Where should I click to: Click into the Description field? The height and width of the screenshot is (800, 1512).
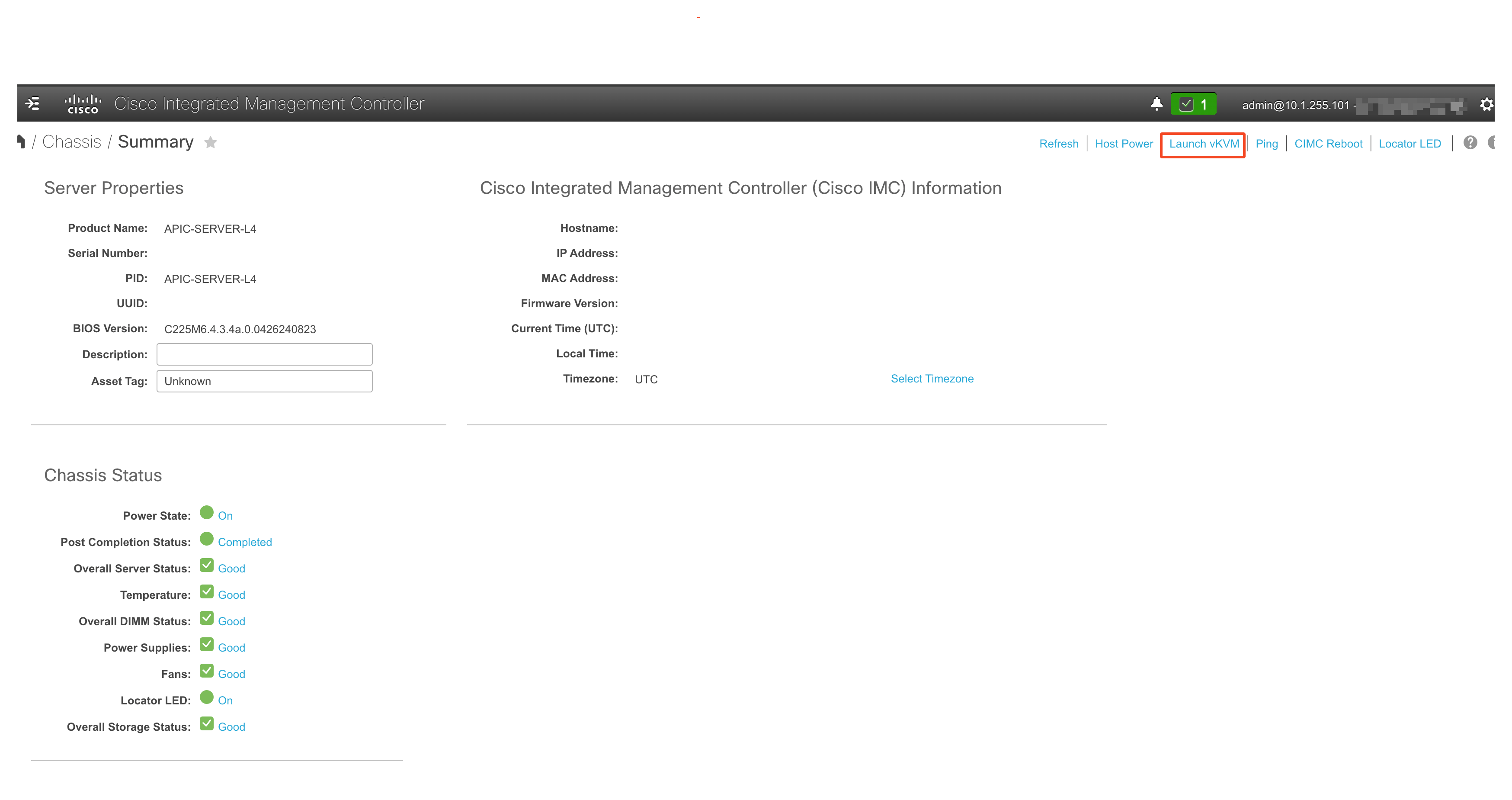pos(264,354)
